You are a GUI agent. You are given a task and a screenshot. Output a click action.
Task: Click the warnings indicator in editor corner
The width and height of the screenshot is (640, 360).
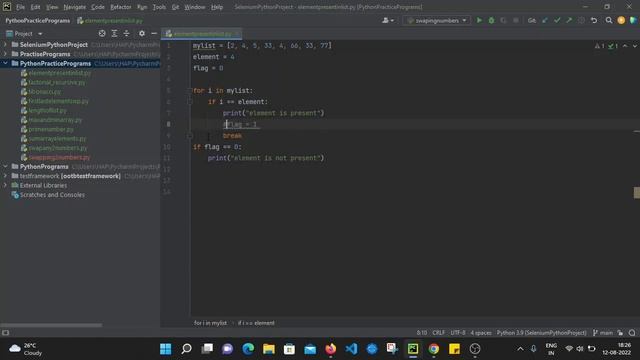click(x=600, y=46)
